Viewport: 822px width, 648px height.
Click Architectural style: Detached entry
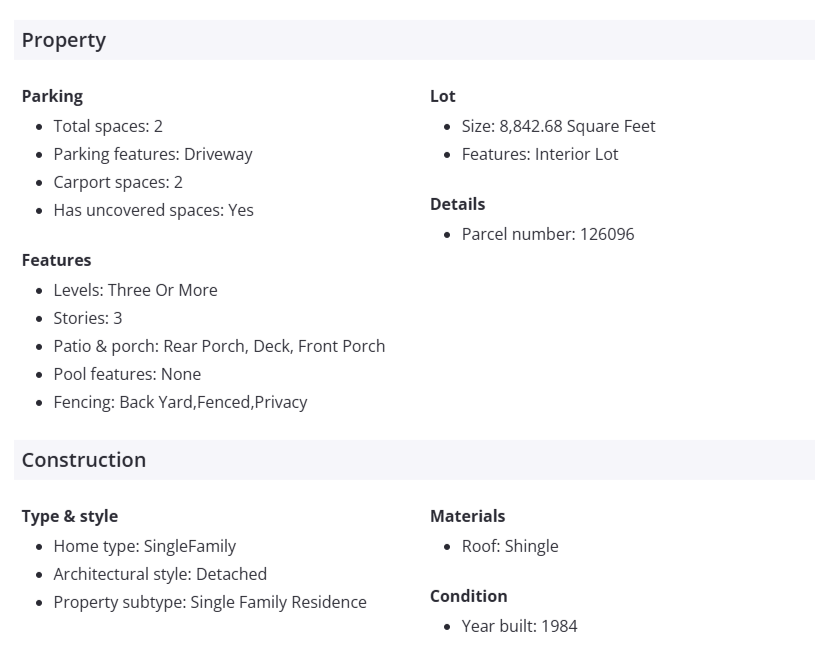tap(160, 574)
